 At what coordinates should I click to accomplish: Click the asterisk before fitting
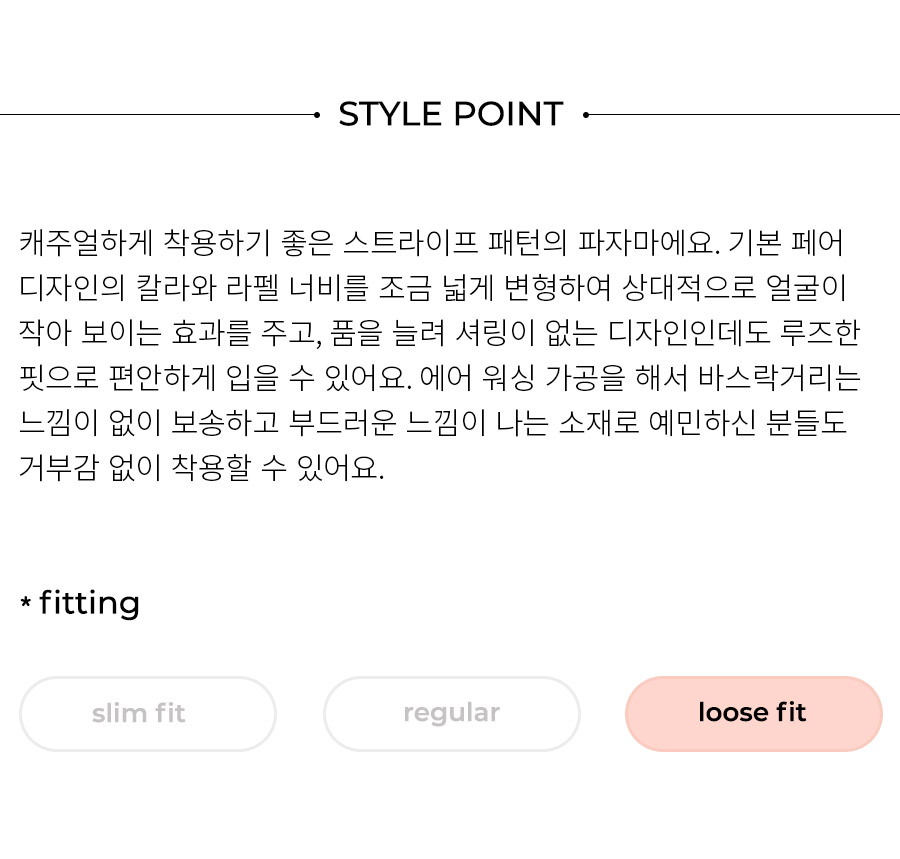(25, 603)
